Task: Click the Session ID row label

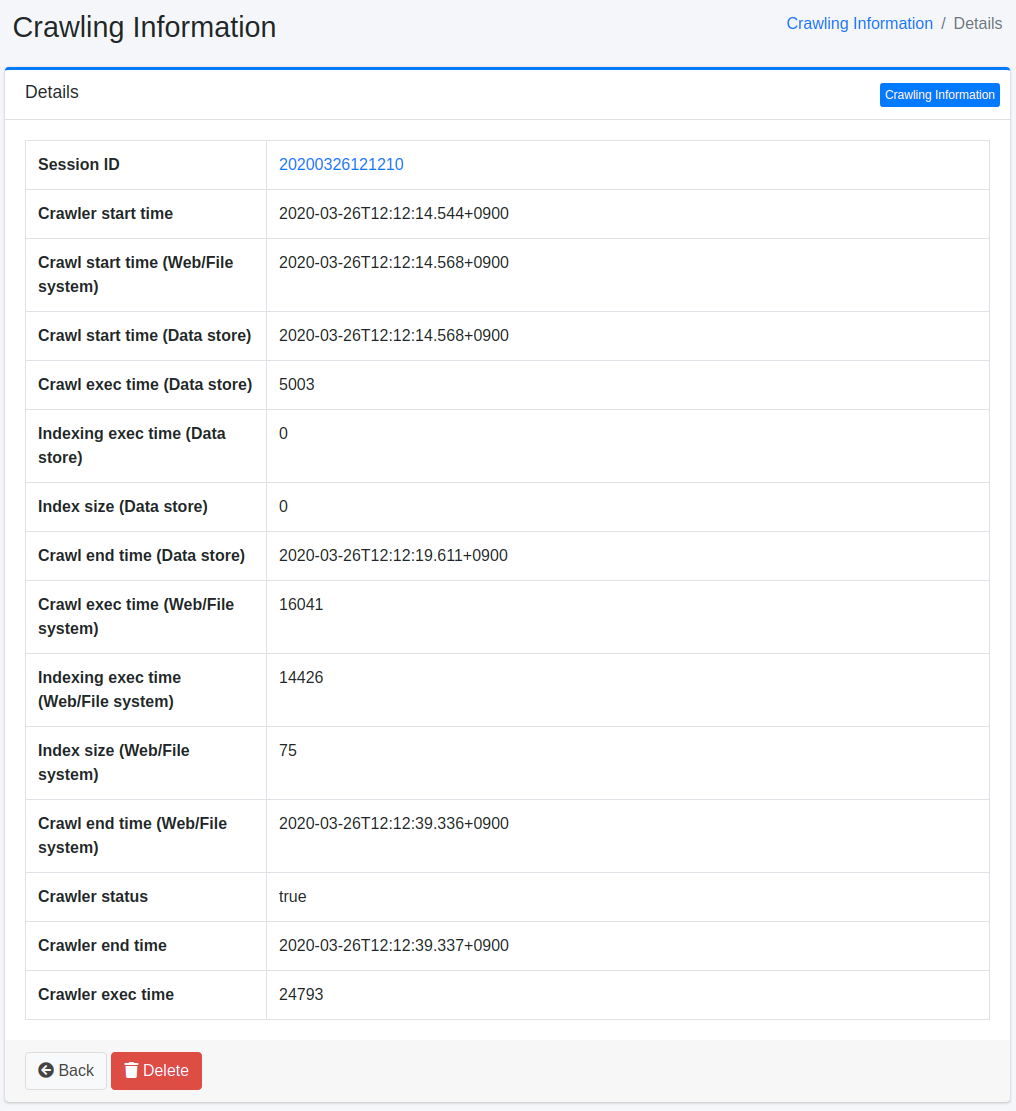Action: (79, 164)
